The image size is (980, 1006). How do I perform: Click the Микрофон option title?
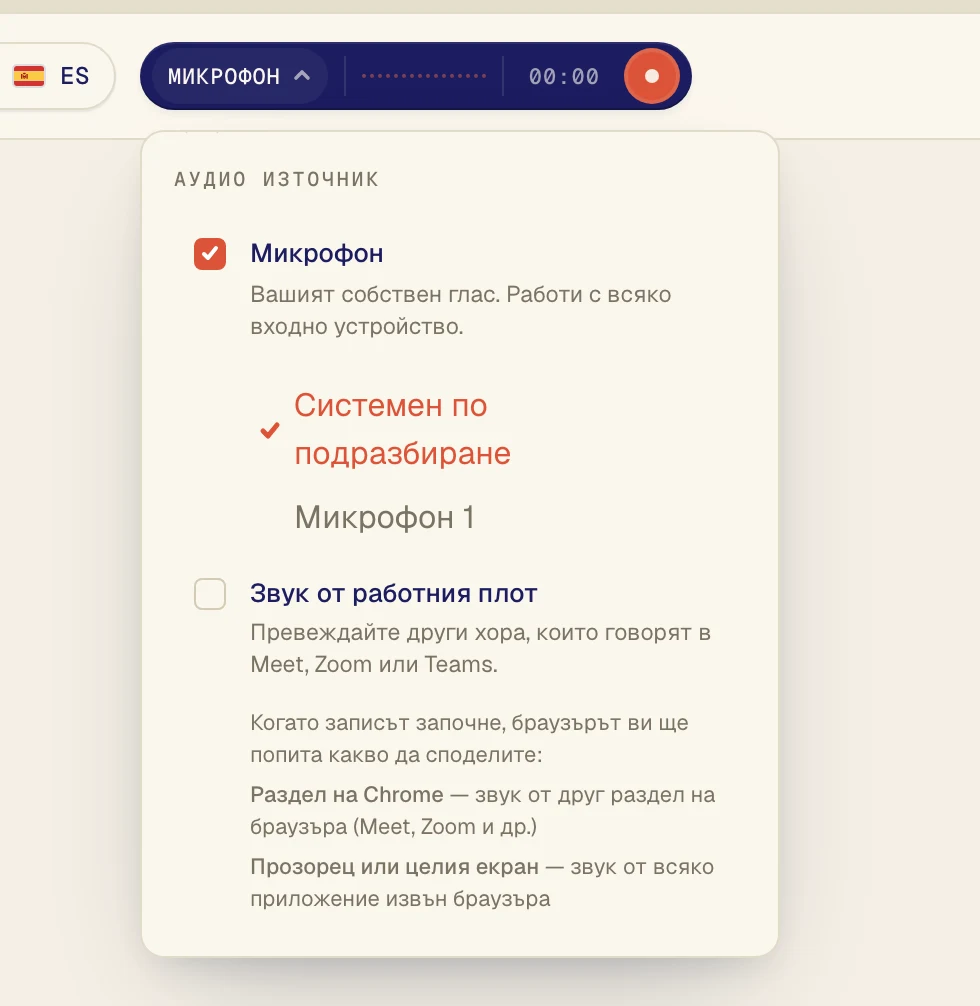click(x=317, y=253)
